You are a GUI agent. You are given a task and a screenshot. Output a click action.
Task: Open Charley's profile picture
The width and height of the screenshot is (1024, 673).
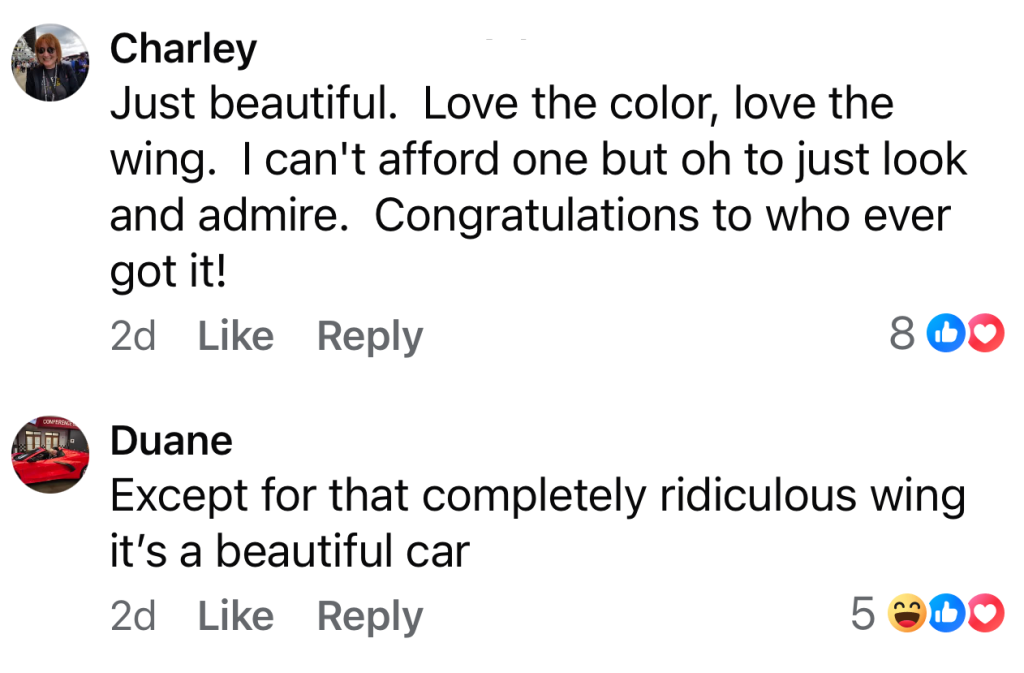pyautogui.click(x=50, y=62)
